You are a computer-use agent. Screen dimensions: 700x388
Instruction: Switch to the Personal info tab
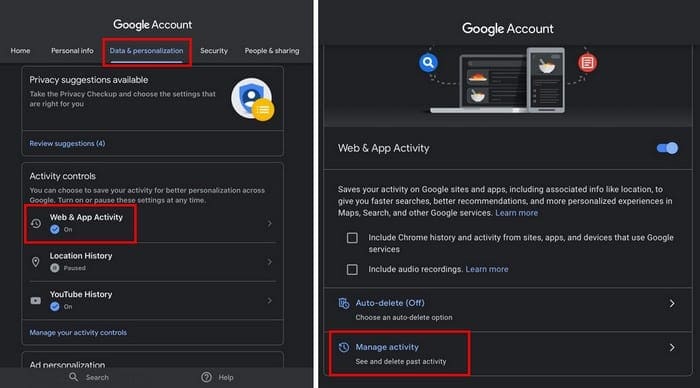tap(72, 51)
